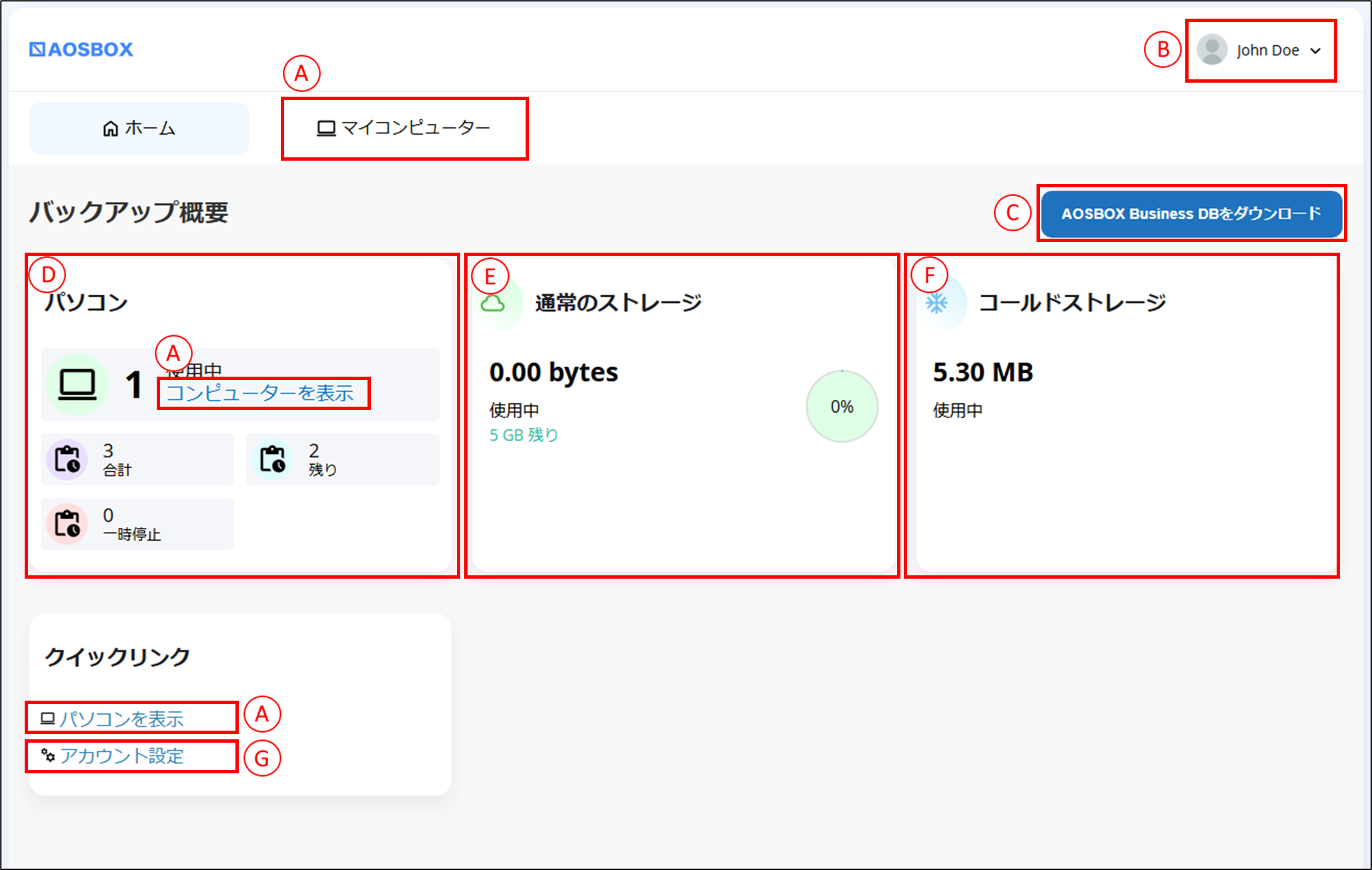Image resolution: width=1372 pixels, height=870 pixels.
Task: Click the コールドストレージ card title
Action: point(1072,303)
